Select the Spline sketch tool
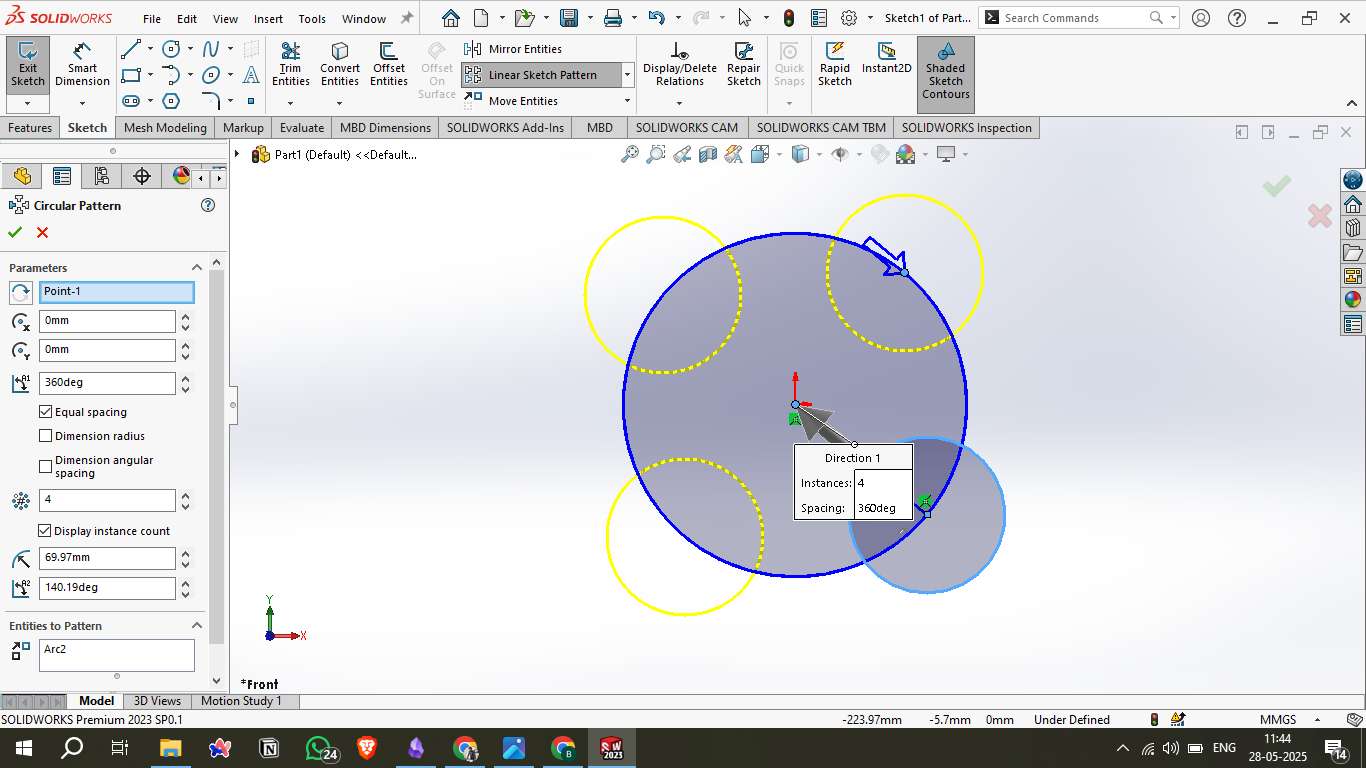 coord(211,49)
